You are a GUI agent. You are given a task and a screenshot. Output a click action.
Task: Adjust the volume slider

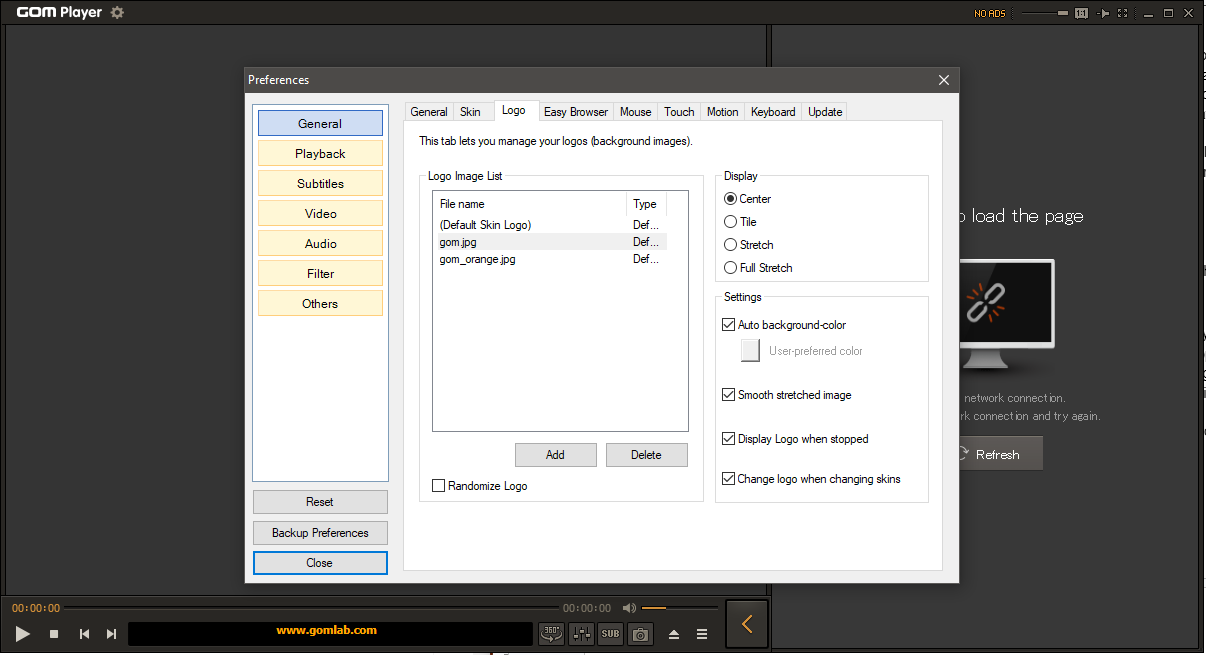pos(679,607)
